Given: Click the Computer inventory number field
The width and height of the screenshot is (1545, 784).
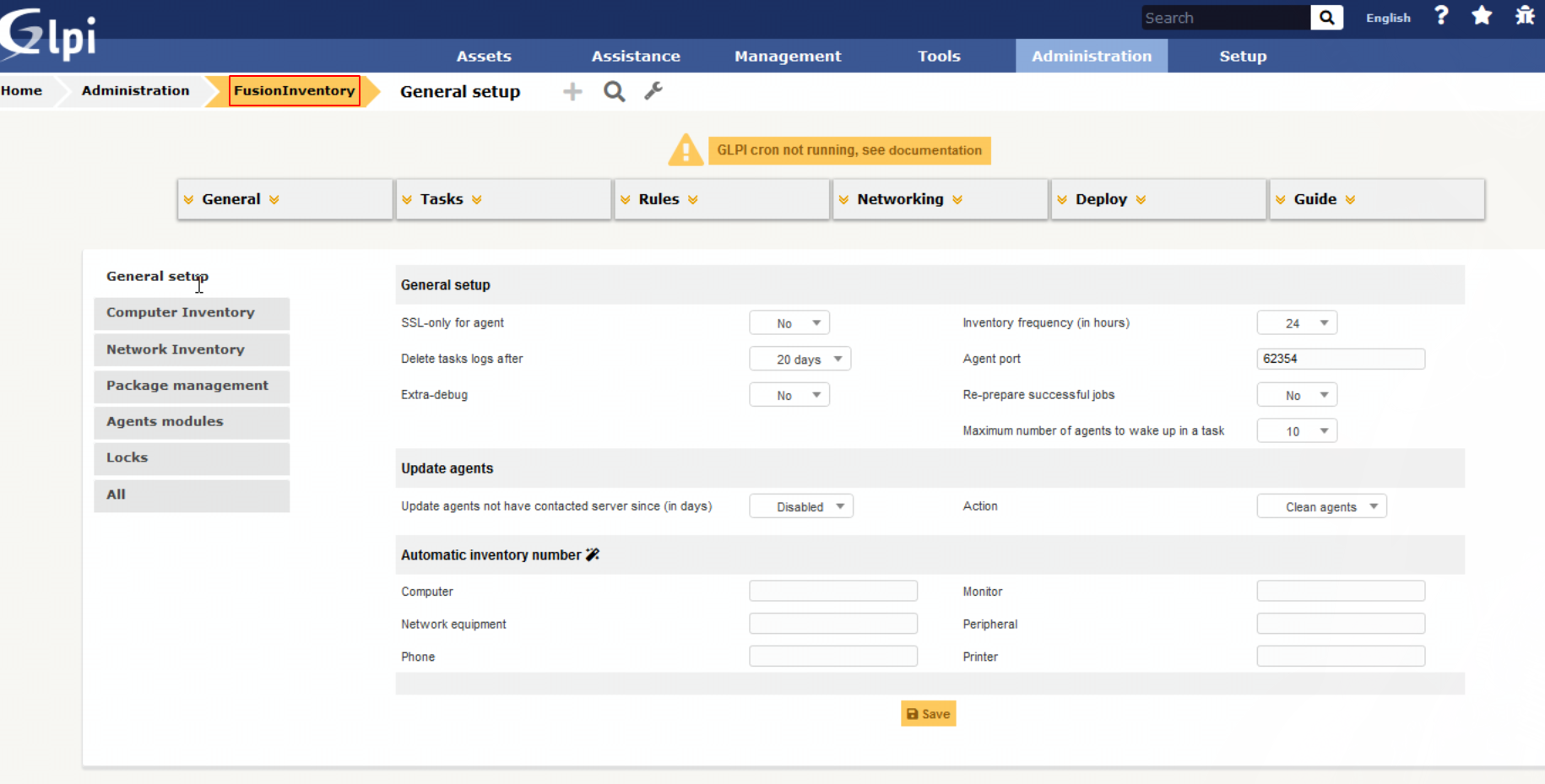Looking at the screenshot, I should point(833,591).
